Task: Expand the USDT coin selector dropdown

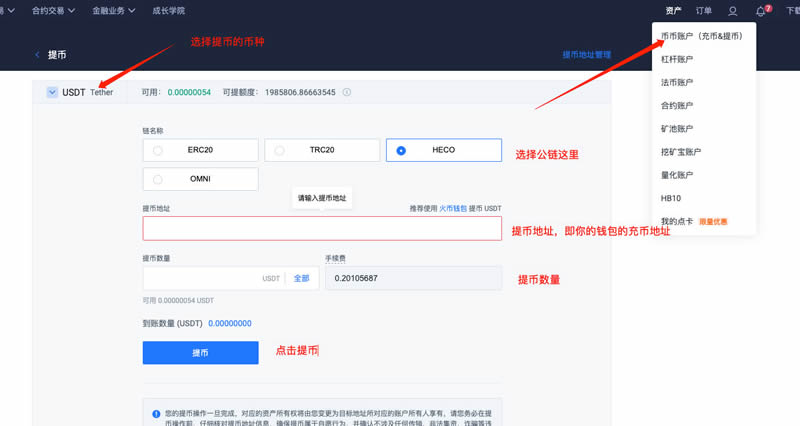Action: click(52, 92)
